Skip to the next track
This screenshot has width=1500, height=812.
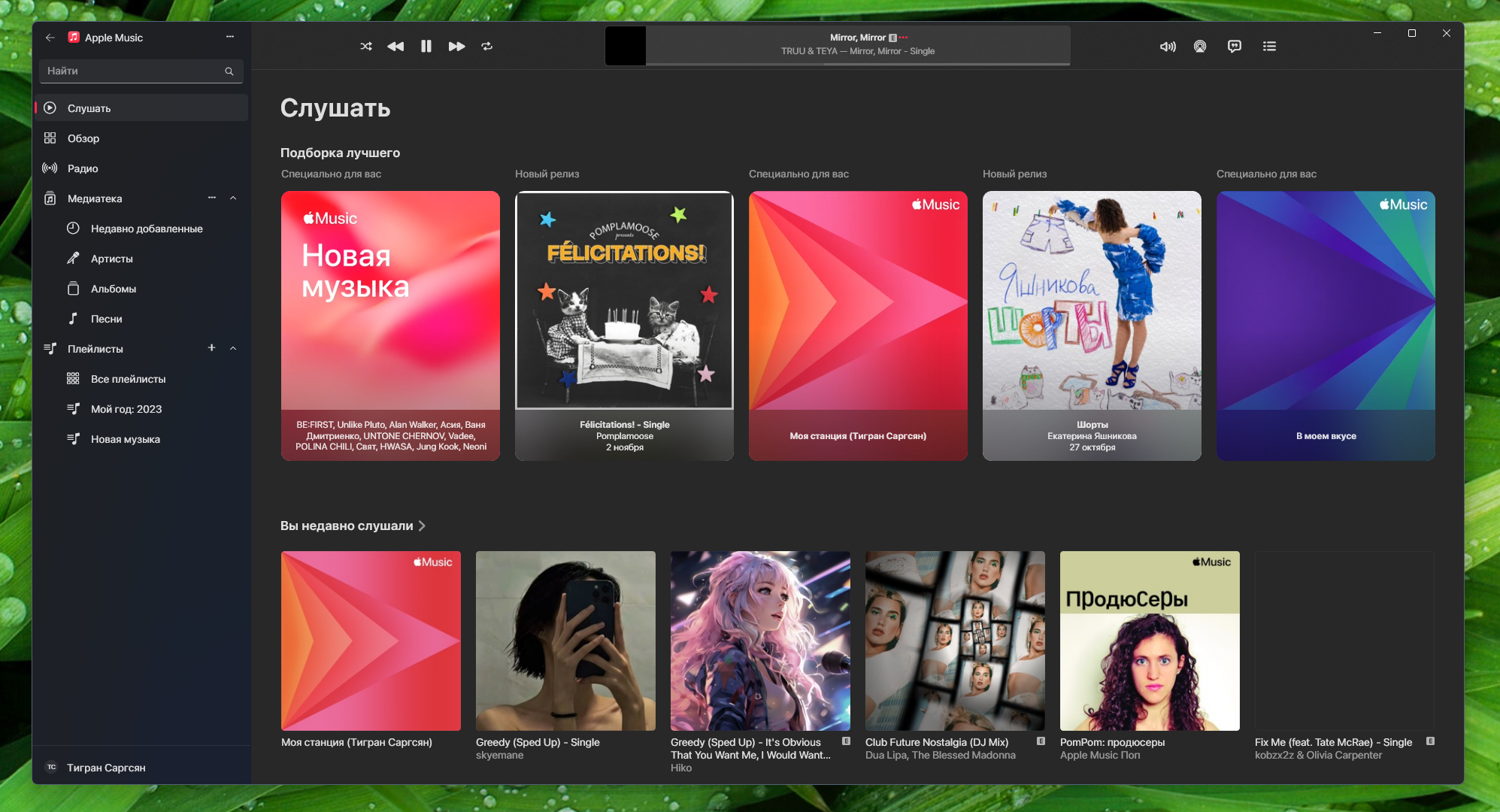[456, 46]
